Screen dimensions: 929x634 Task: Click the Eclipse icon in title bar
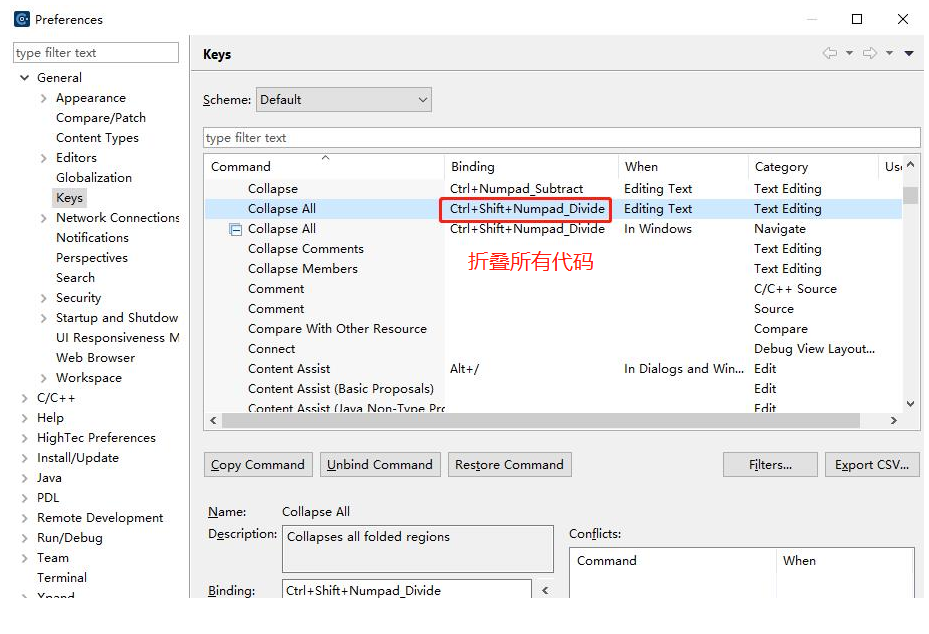[21, 19]
